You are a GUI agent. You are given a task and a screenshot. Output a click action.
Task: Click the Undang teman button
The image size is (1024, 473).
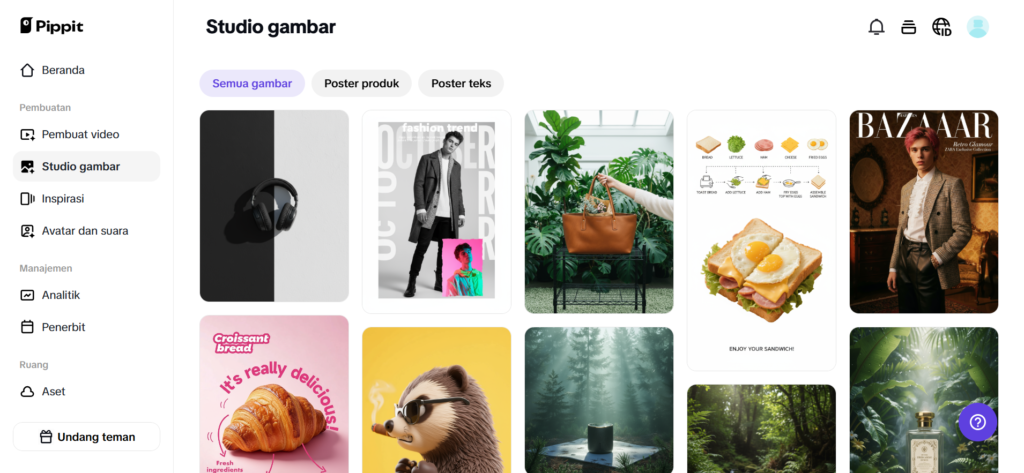[x=86, y=436]
